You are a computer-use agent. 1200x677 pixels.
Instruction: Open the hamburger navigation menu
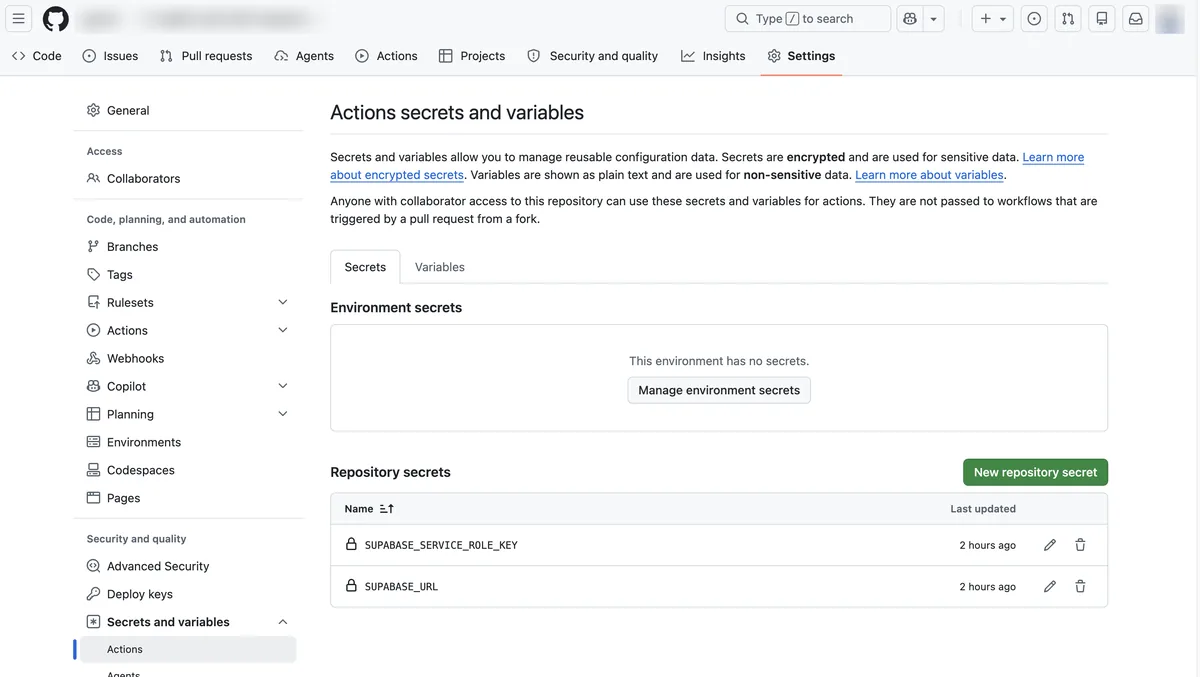click(18, 18)
